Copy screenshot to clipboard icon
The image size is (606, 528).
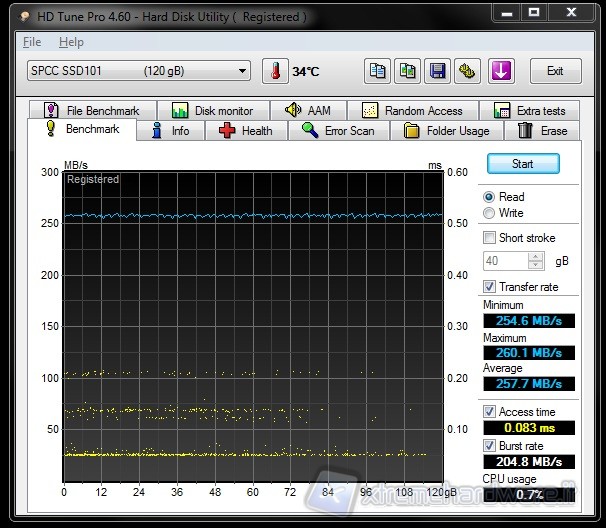click(x=407, y=71)
